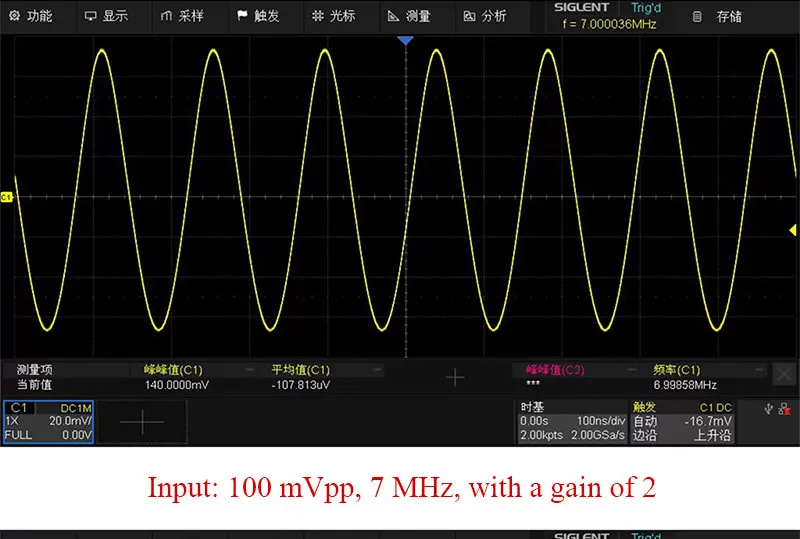Open the 光标 cursors menu icon
Viewport: 800px width, 539px height.
tap(318, 16)
